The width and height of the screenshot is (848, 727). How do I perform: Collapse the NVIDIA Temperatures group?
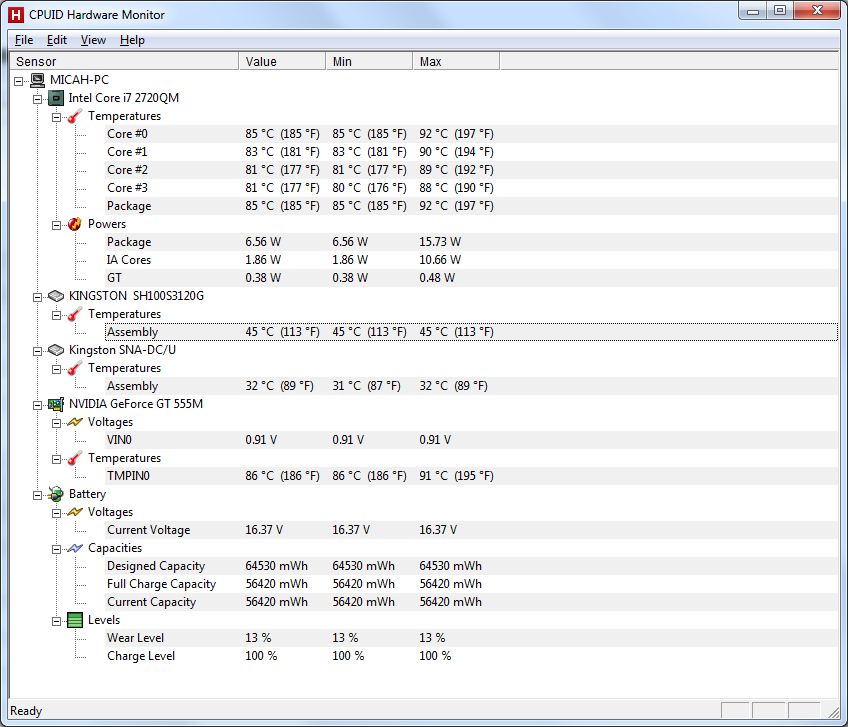(x=56, y=459)
